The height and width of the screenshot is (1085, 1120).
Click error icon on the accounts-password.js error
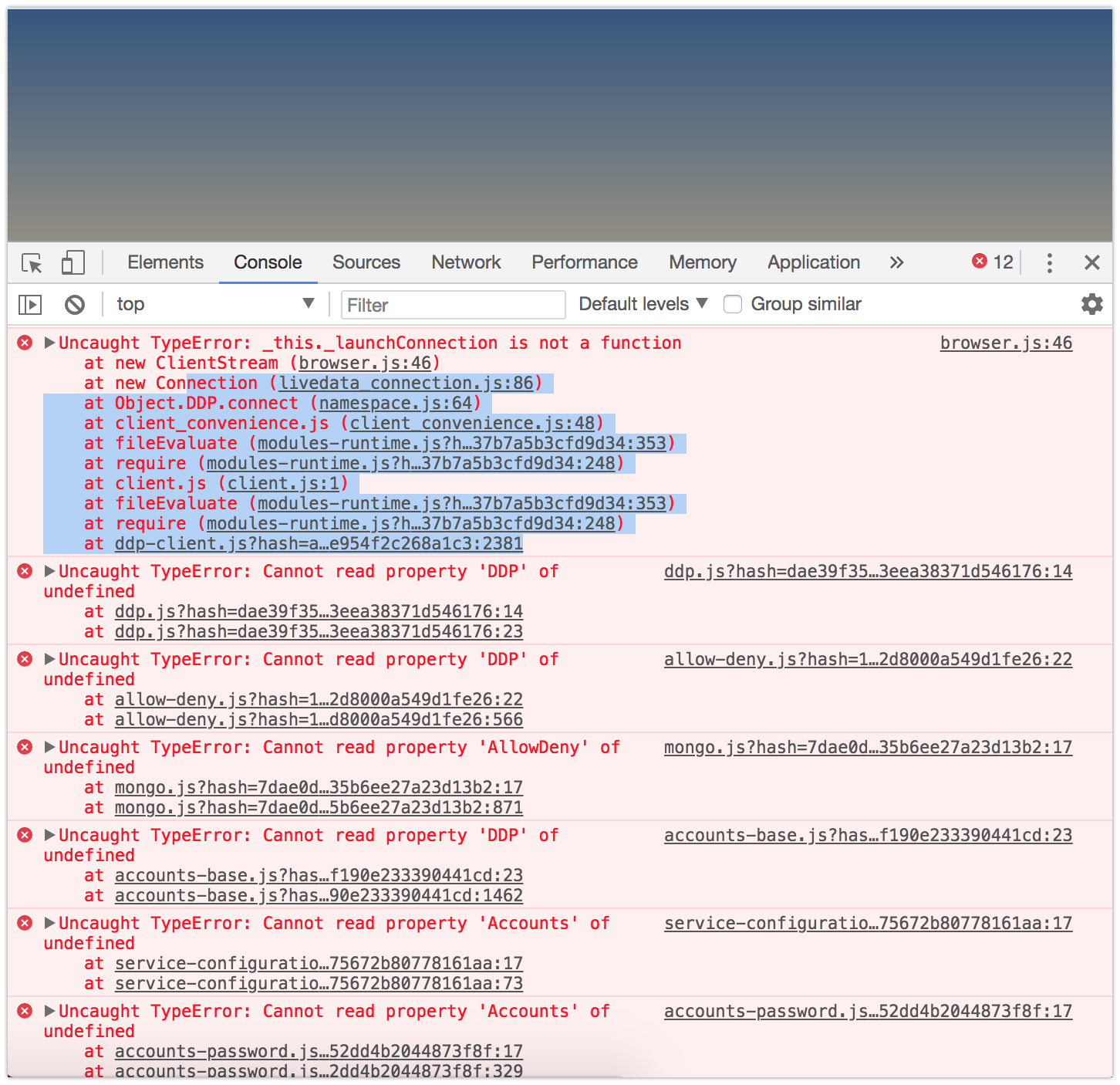pos(25,1011)
